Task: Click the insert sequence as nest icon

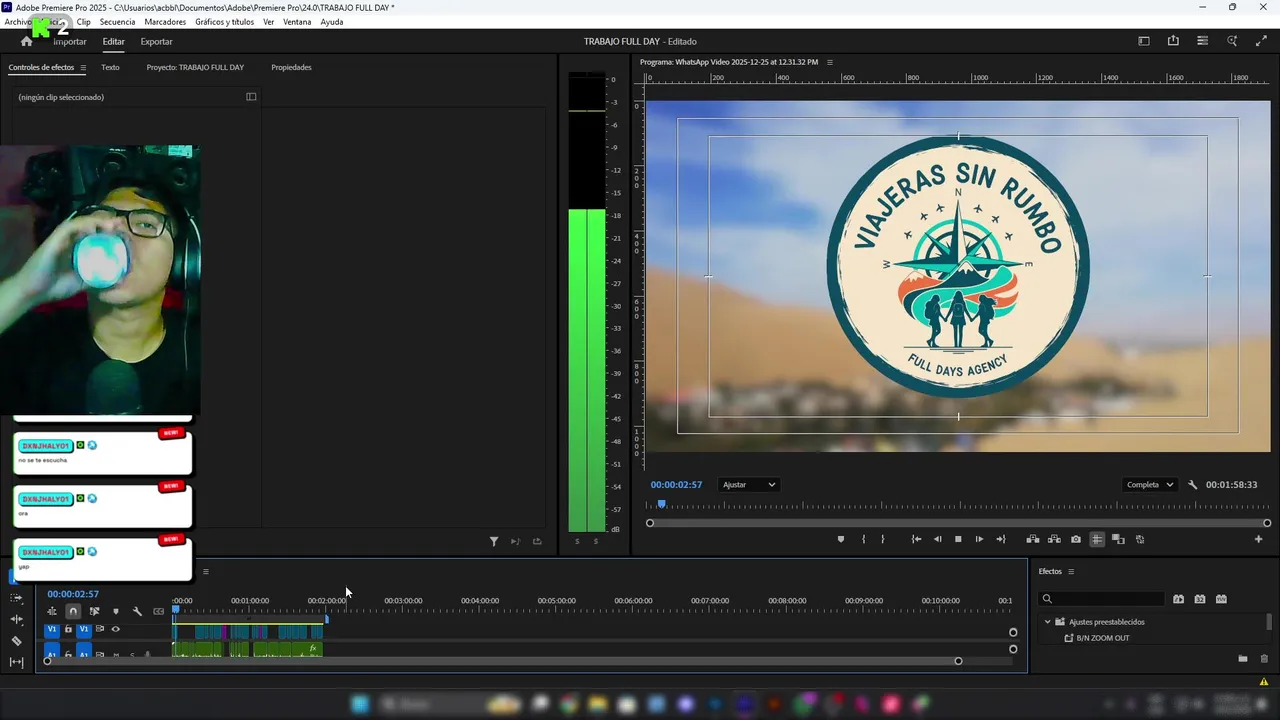Action: tap(52, 611)
